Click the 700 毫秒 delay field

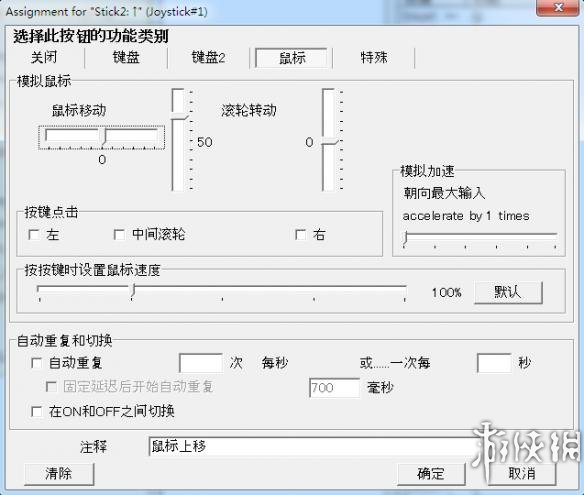pos(334,388)
